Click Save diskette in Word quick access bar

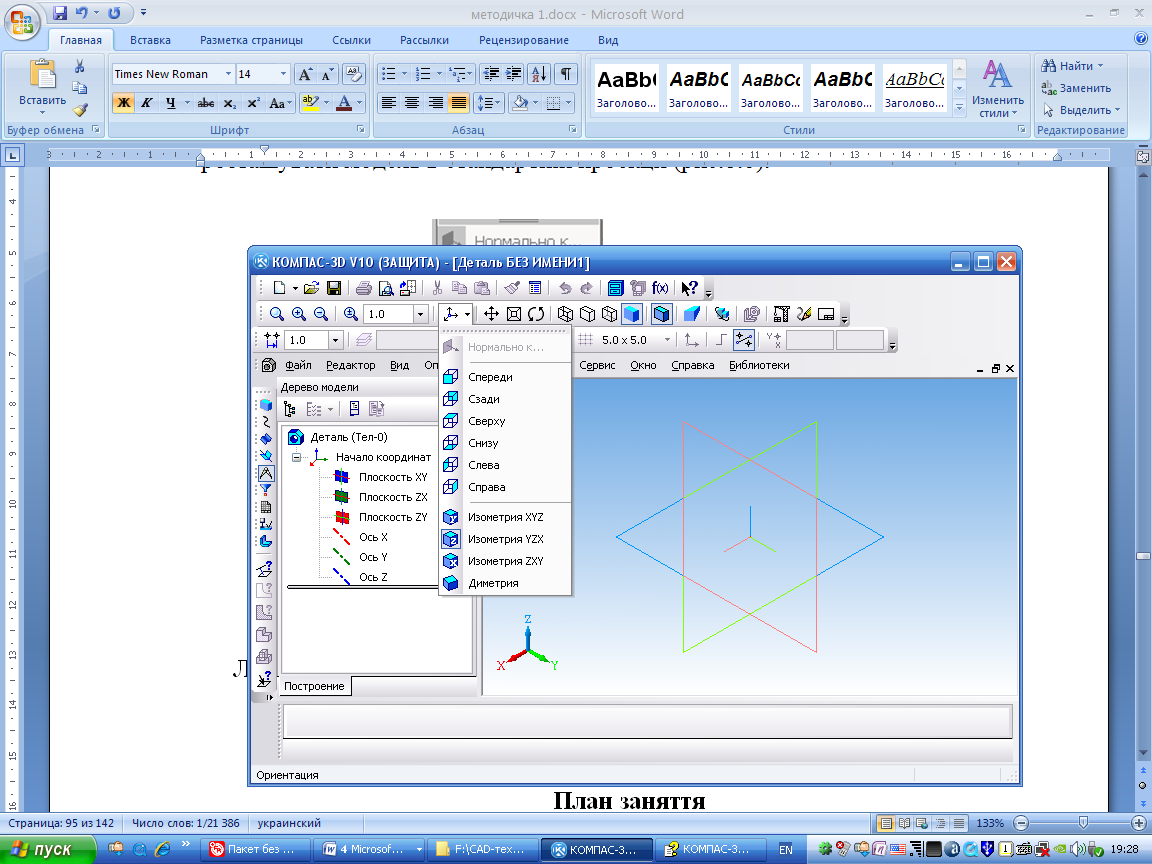(x=60, y=13)
